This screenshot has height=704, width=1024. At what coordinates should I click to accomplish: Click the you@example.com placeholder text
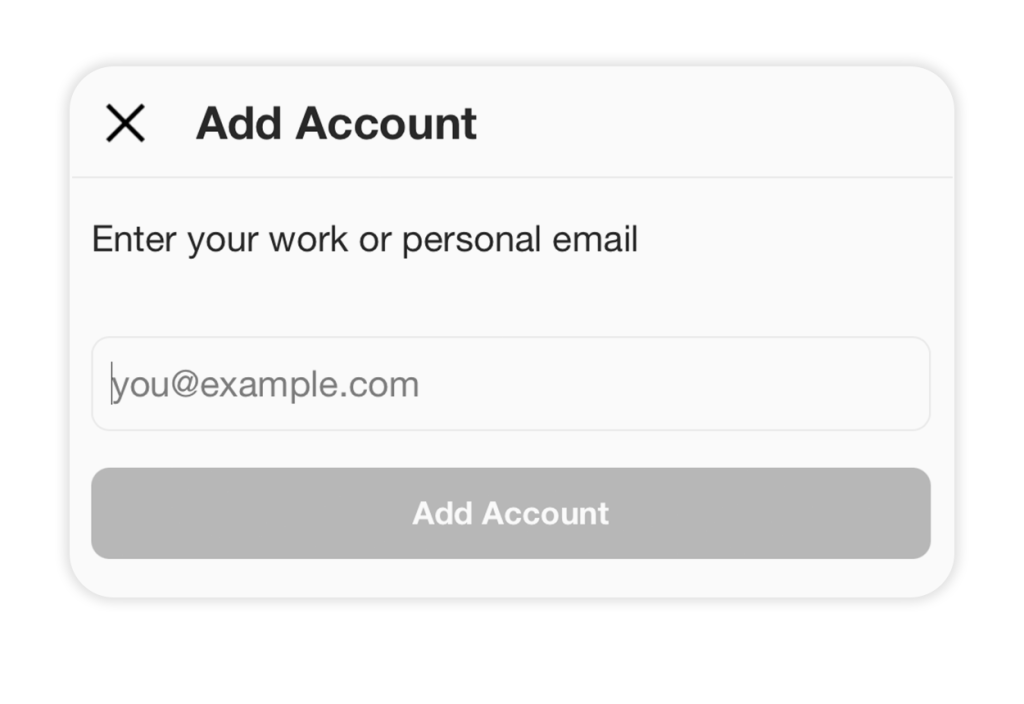point(266,385)
